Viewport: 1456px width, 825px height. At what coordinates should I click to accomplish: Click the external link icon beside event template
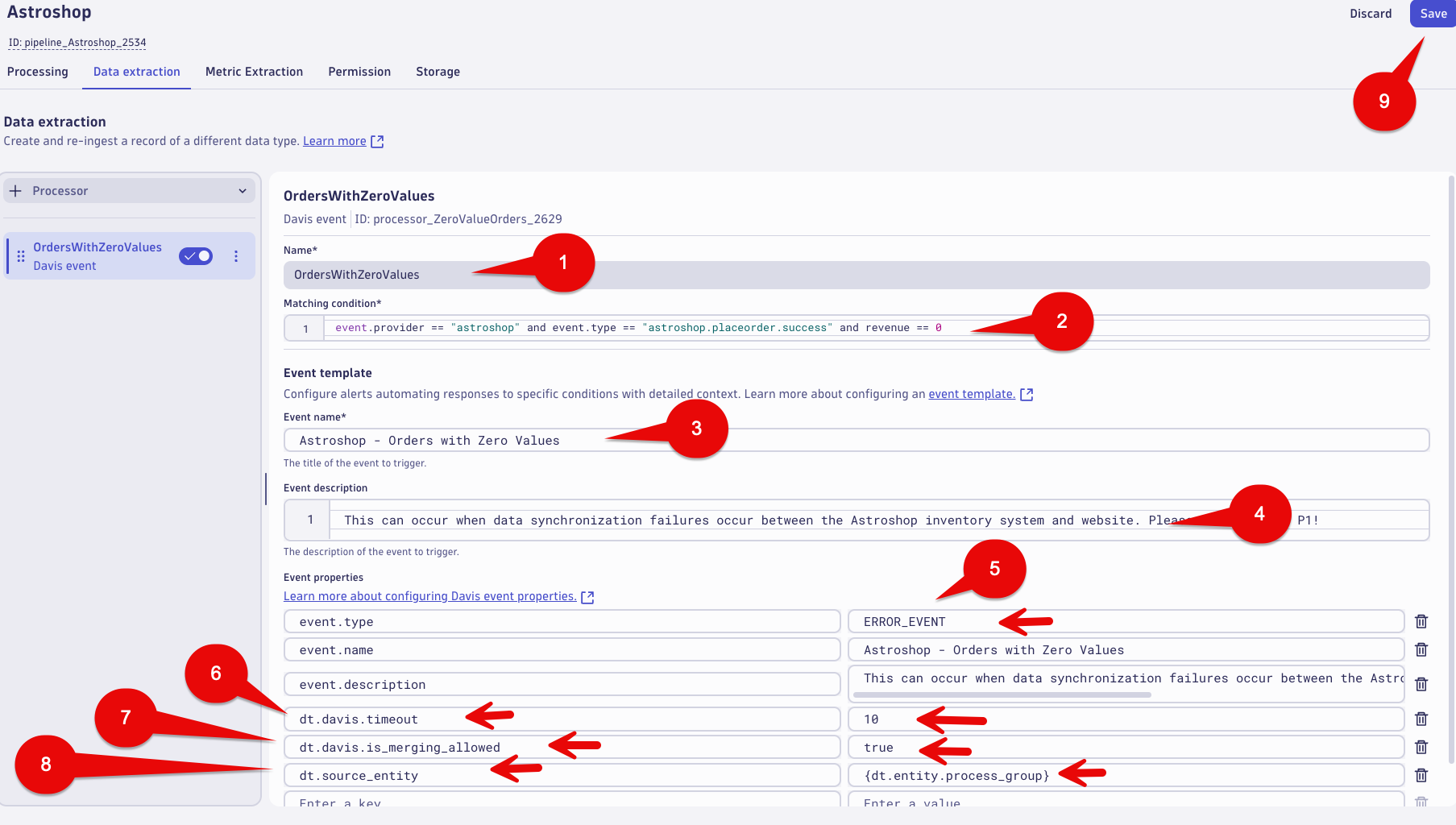(1027, 394)
